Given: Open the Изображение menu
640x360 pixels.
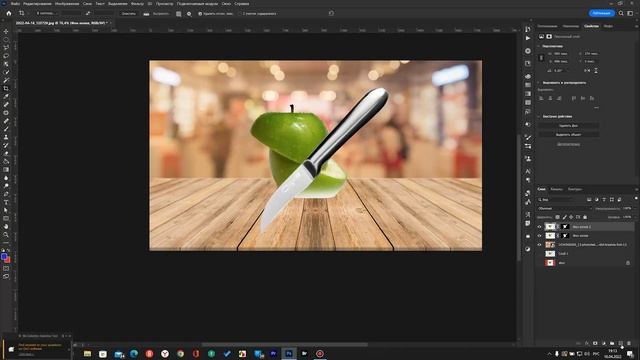Looking at the screenshot, I should tap(67, 4).
